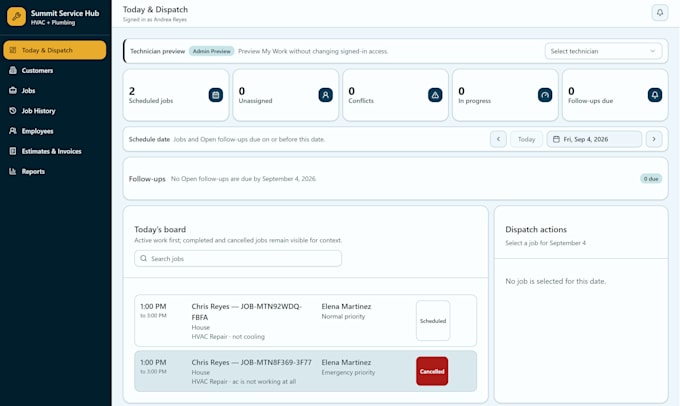Image resolution: width=680 pixels, height=406 pixels.
Task: Click the Scheduled jobs count card
Action: [176, 95]
